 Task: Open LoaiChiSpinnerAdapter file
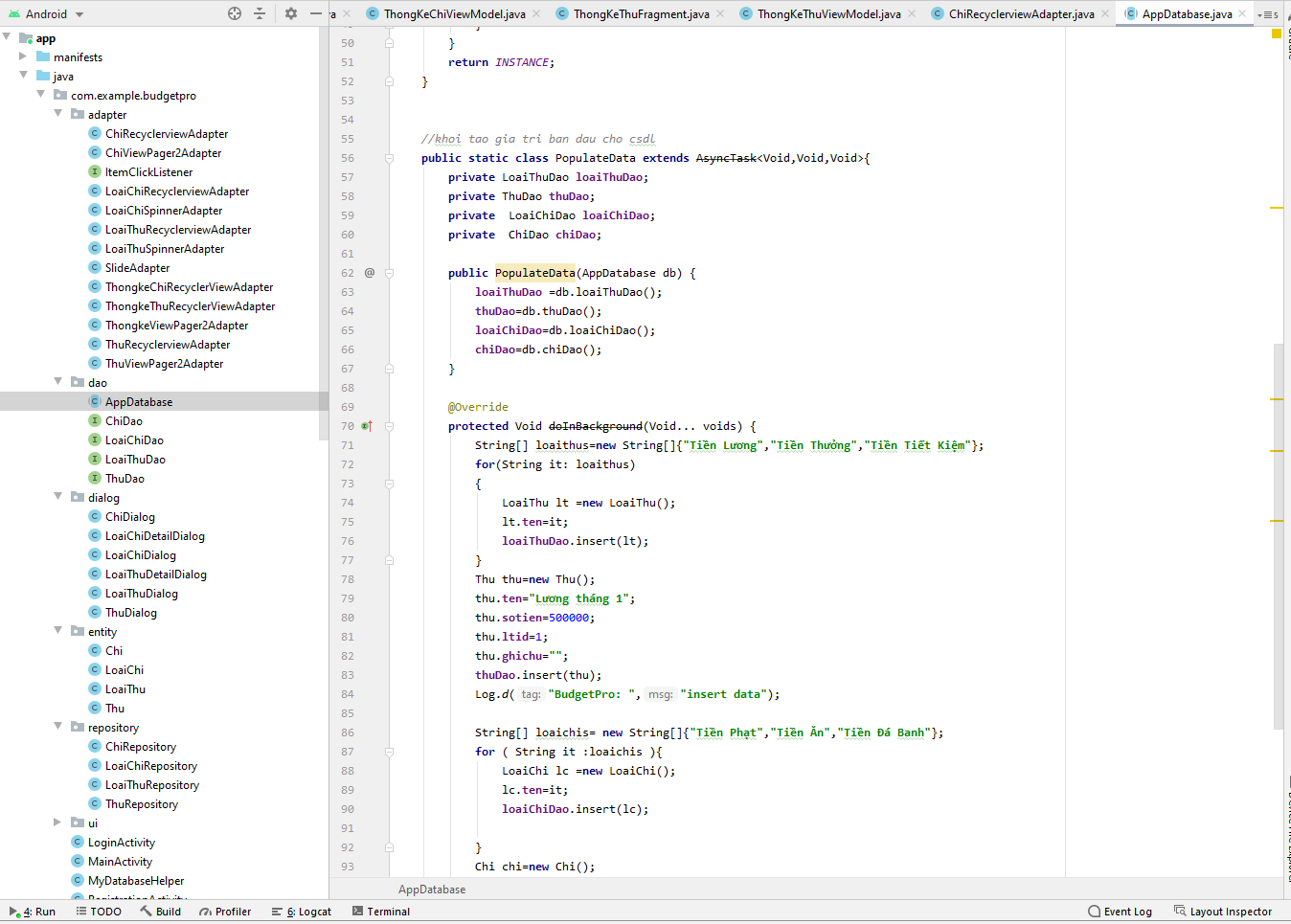(164, 210)
